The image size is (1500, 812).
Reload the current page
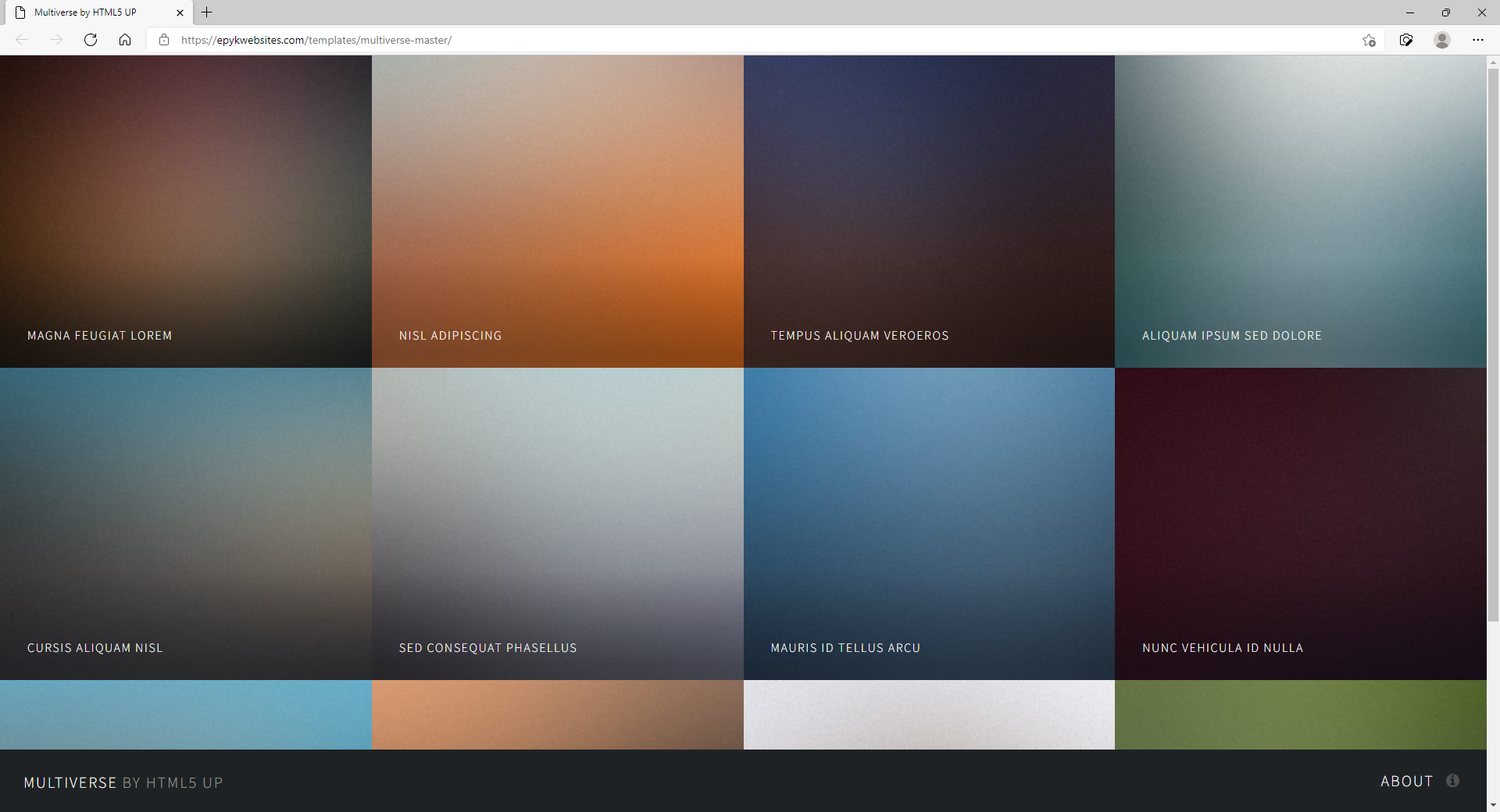tap(91, 40)
